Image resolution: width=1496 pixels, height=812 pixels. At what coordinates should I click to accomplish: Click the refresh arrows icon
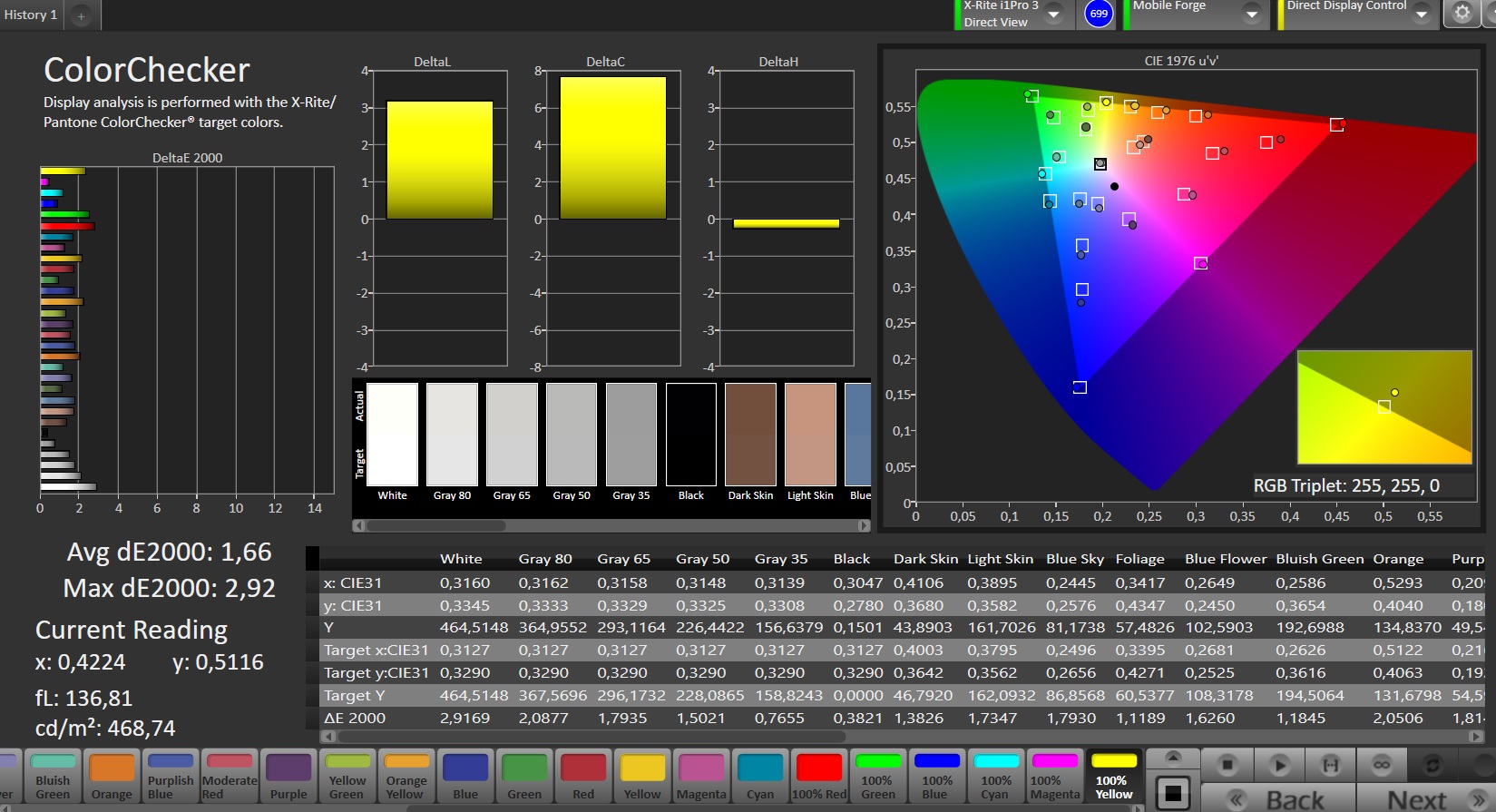(1432, 765)
